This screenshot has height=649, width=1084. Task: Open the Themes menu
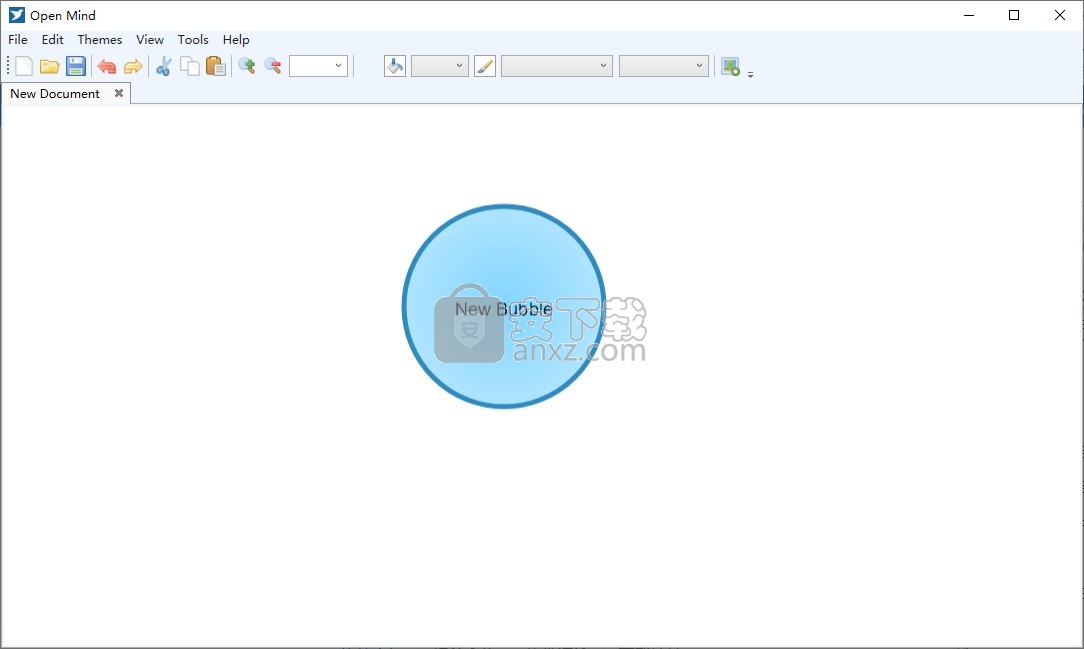100,39
